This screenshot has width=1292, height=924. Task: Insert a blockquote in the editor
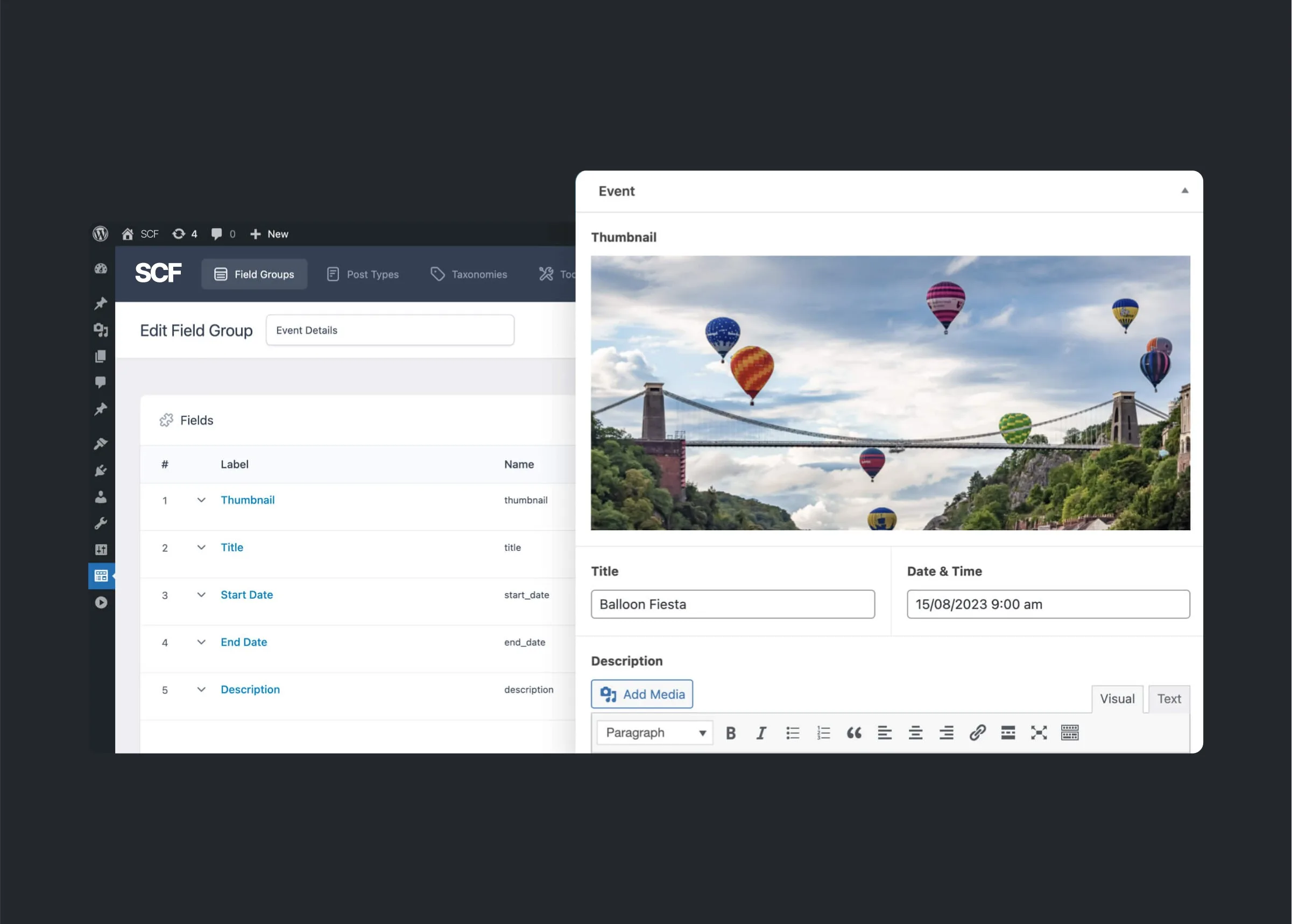point(854,733)
